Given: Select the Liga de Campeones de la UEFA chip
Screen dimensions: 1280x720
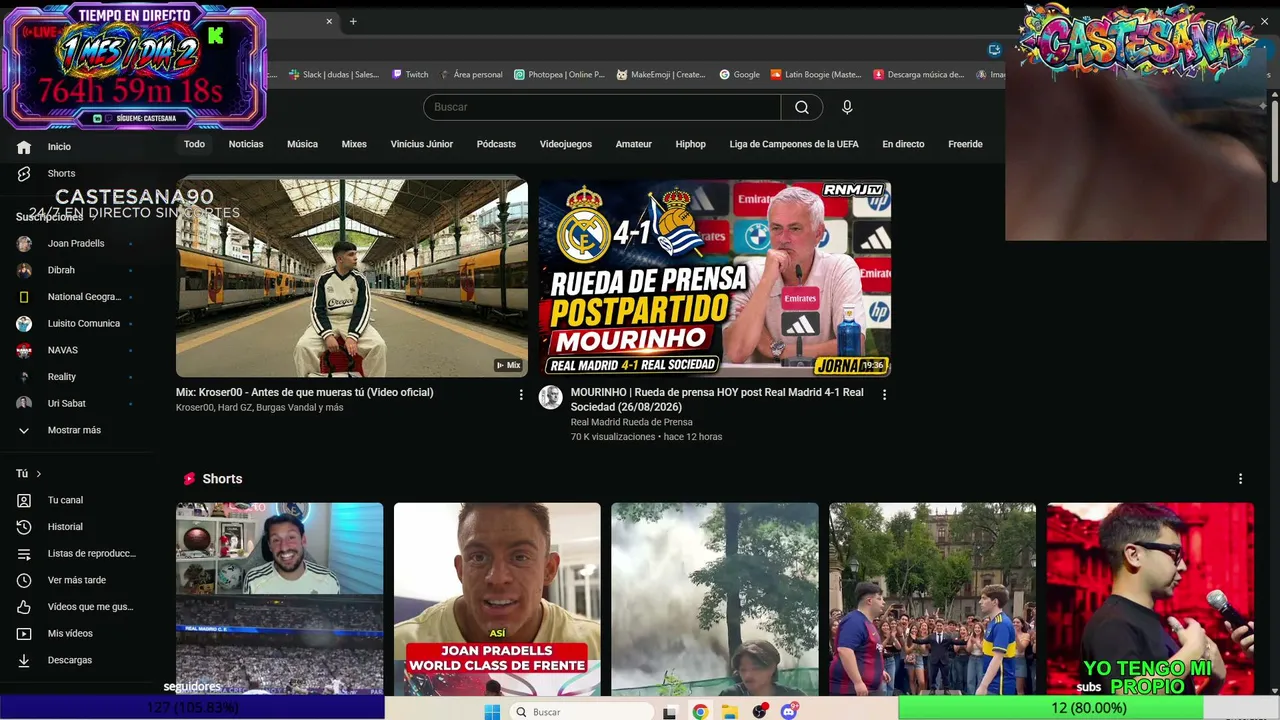Looking at the screenshot, I should click(794, 144).
